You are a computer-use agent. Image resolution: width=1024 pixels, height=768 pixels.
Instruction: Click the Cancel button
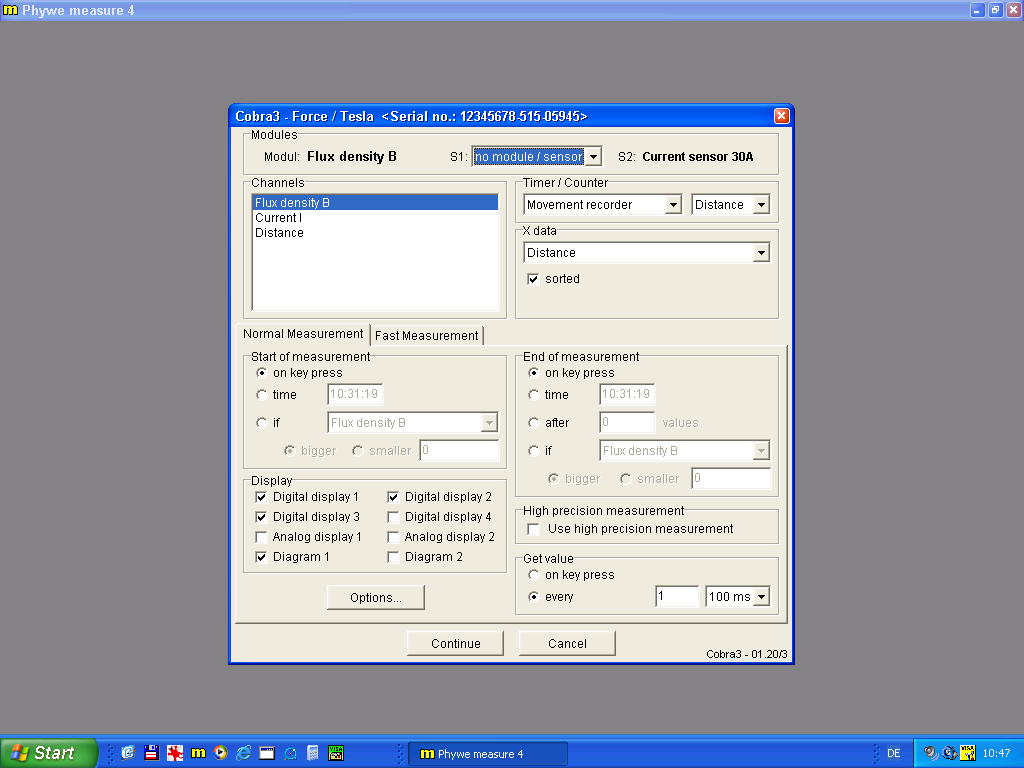[567, 643]
